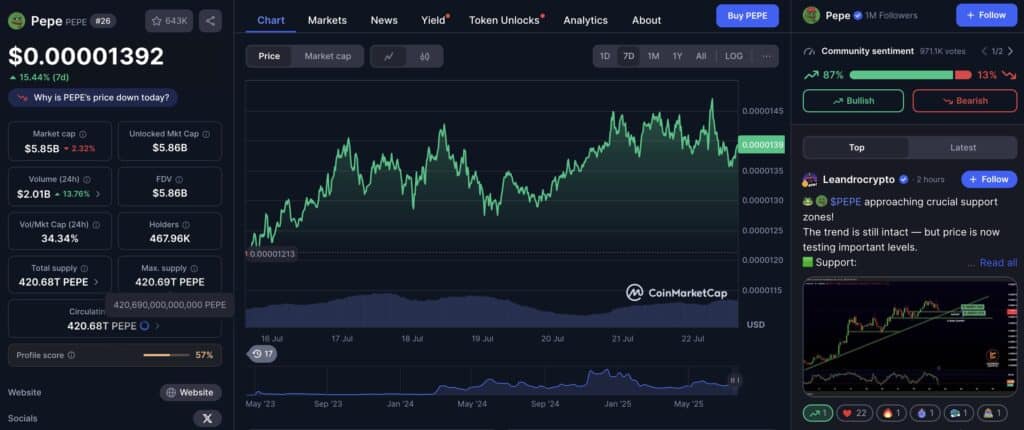Screen dimensions: 1024x430
Task: Set chart range to 1D
Action: pyautogui.click(x=605, y=56)
